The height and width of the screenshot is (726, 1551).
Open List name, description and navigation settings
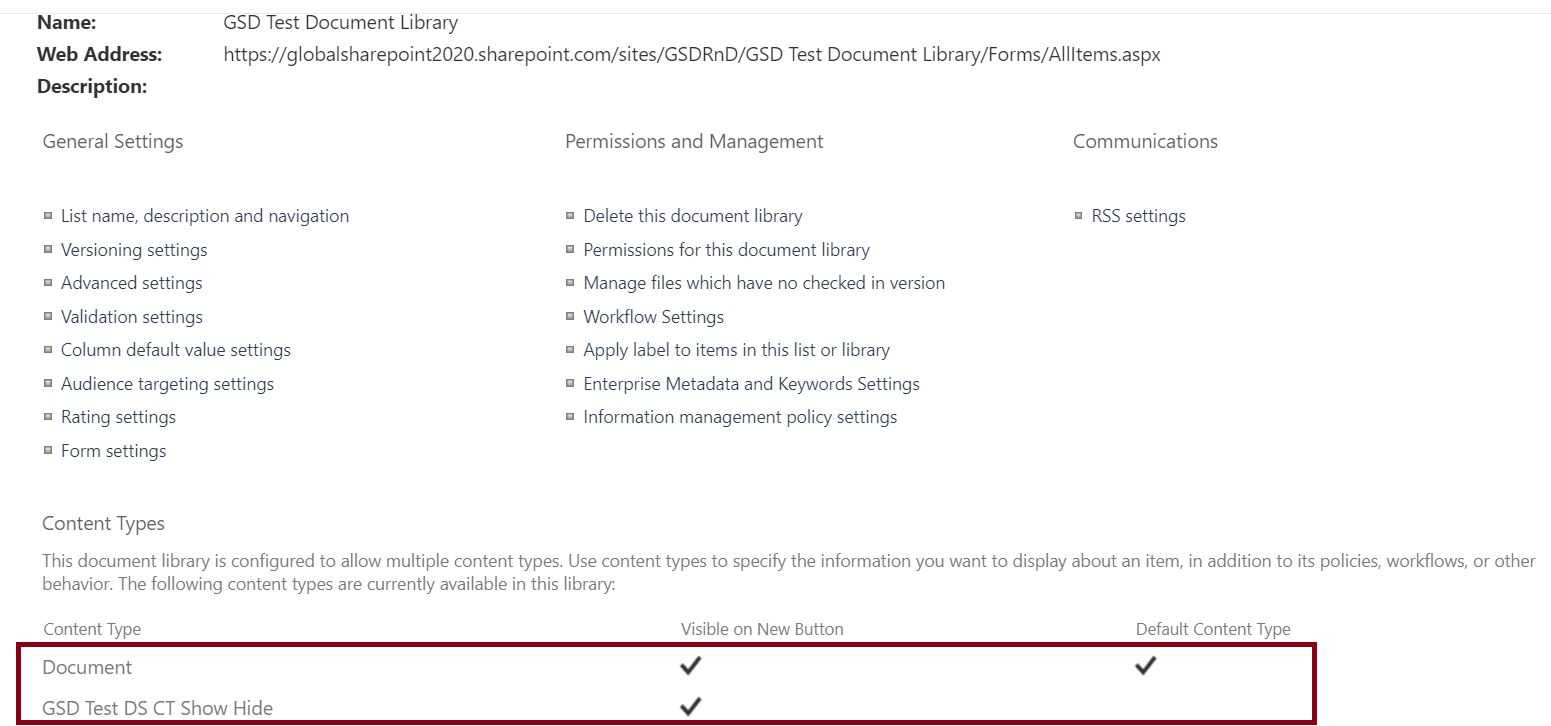(205, 216)
